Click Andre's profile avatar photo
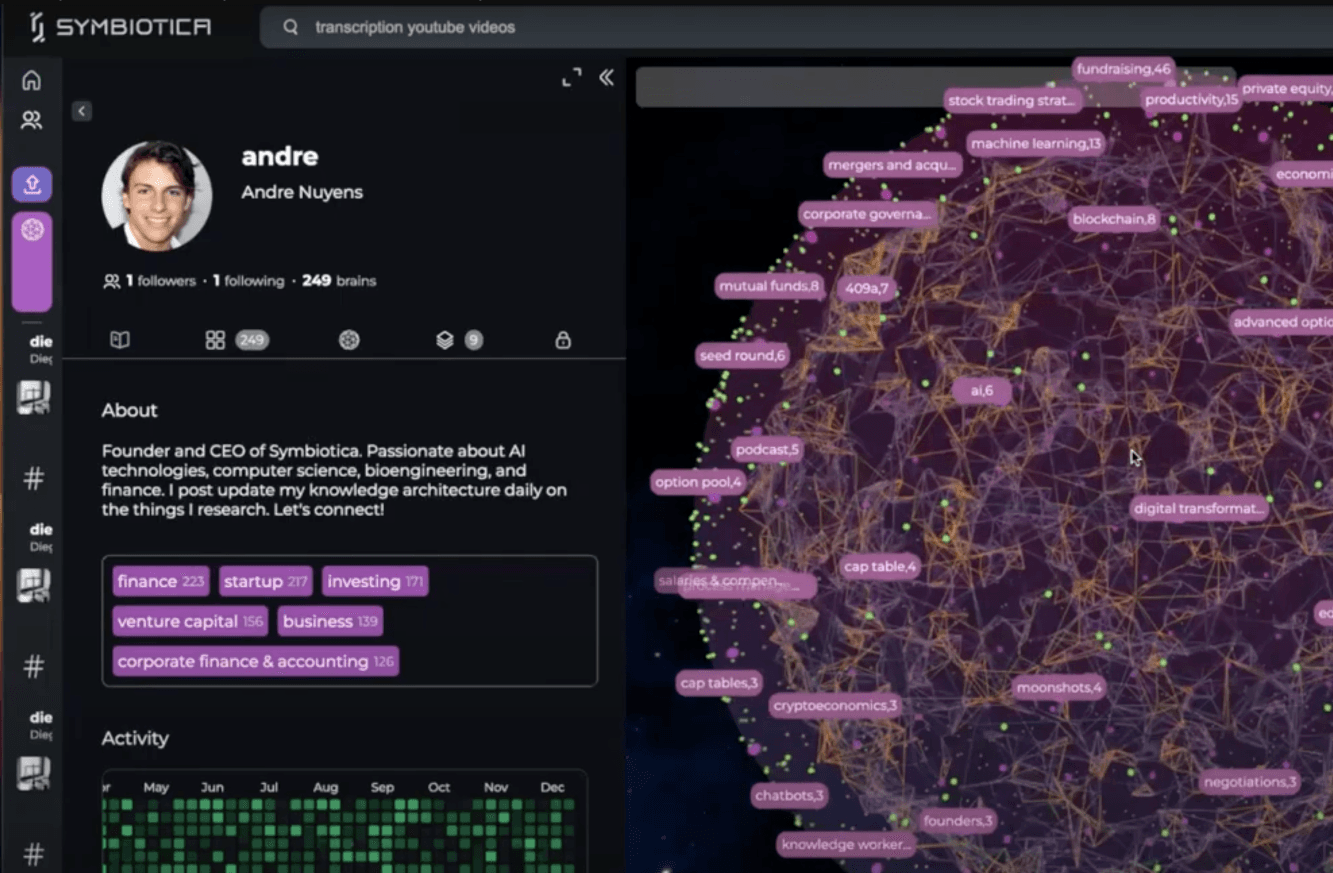 [157, 195]
